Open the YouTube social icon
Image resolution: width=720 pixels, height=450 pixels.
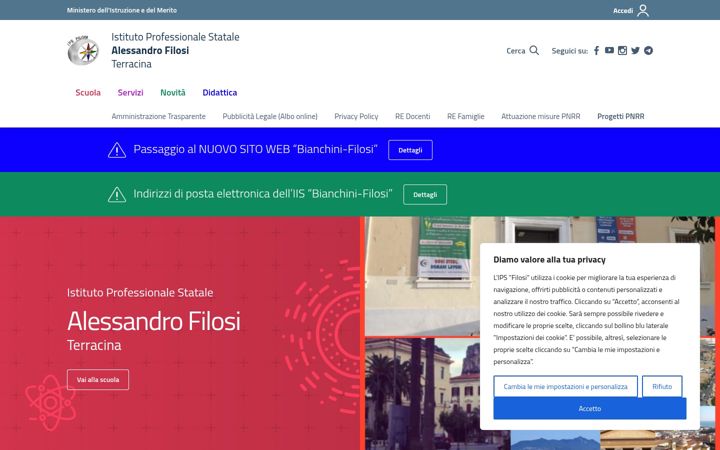(609, 51)
